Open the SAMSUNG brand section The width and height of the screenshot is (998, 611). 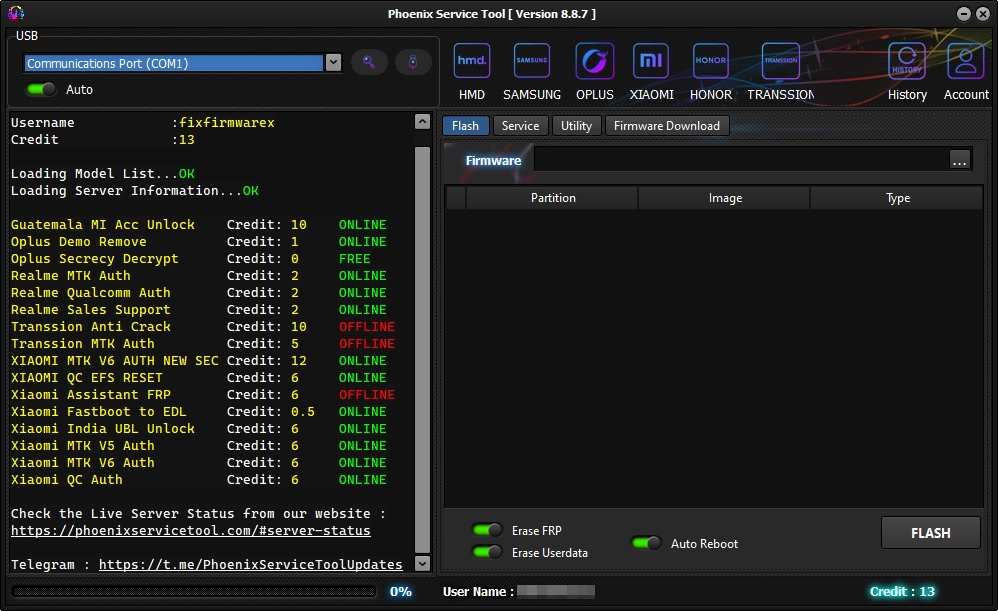click(531, 62)
